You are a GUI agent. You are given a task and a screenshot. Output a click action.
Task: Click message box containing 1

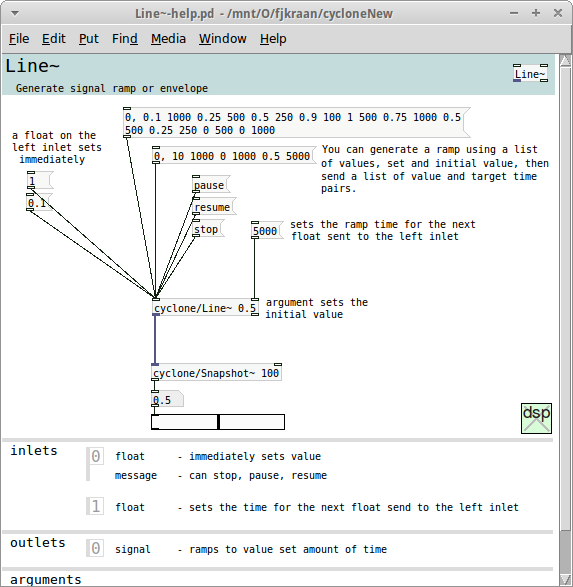click(39, 180)
